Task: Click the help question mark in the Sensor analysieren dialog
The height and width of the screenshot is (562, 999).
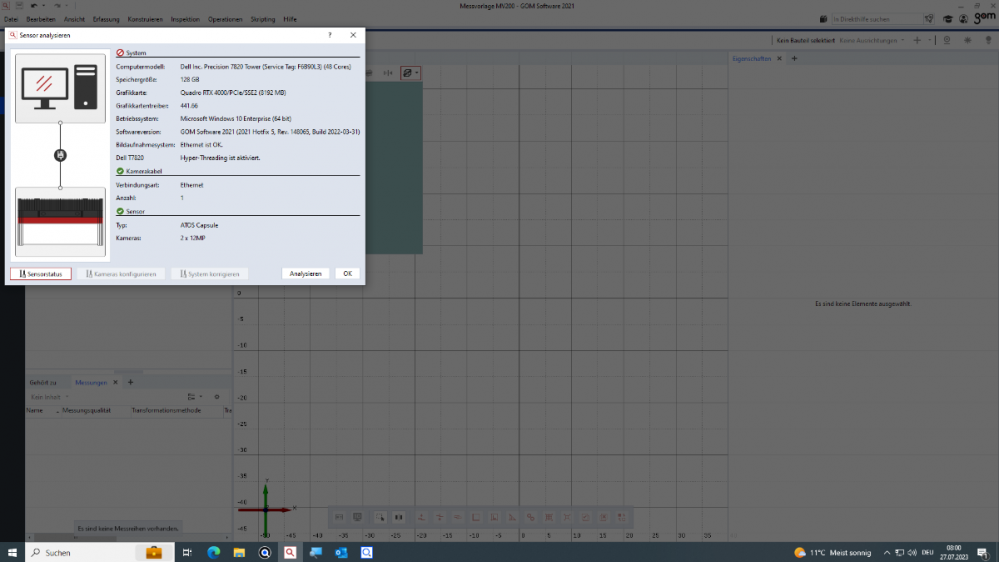Action: (x=330, y=35)
